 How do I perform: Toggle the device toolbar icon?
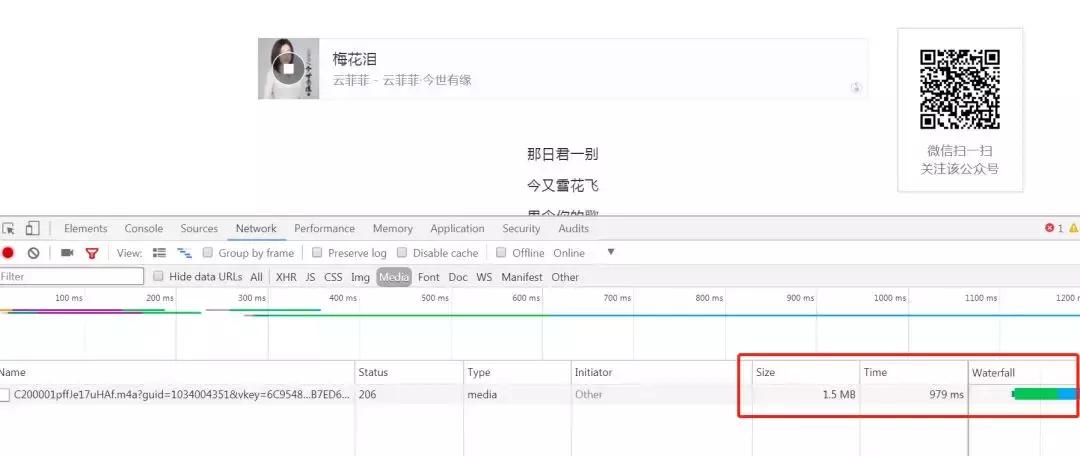pos(32,229)
